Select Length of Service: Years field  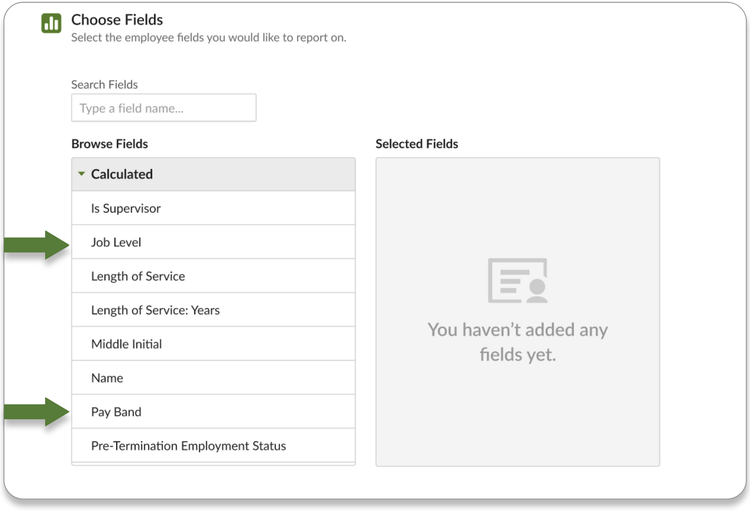pyautogui.click(x=155, y=310)
